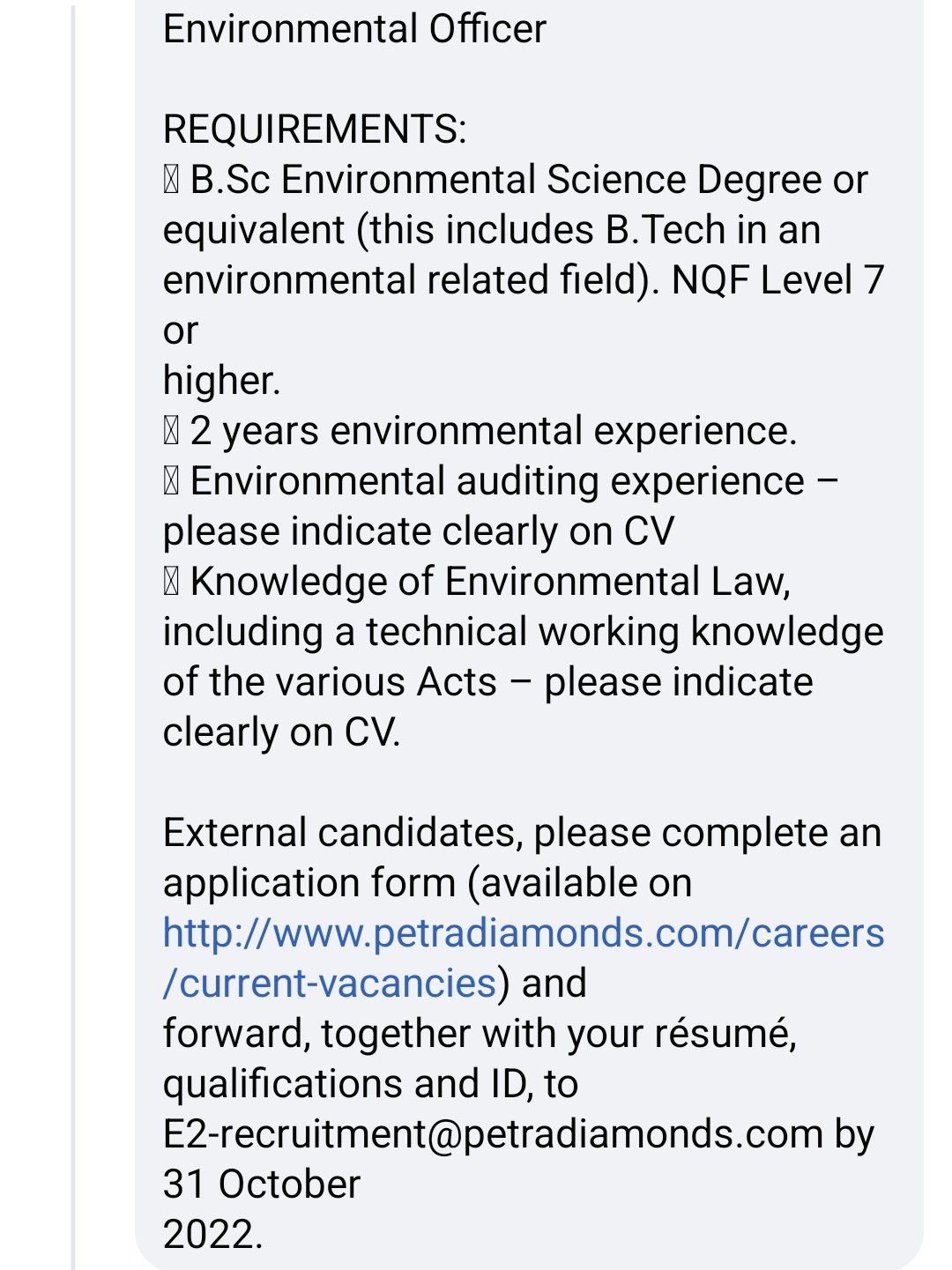Click the "/current-vacancies" link segment

point(329,984)
